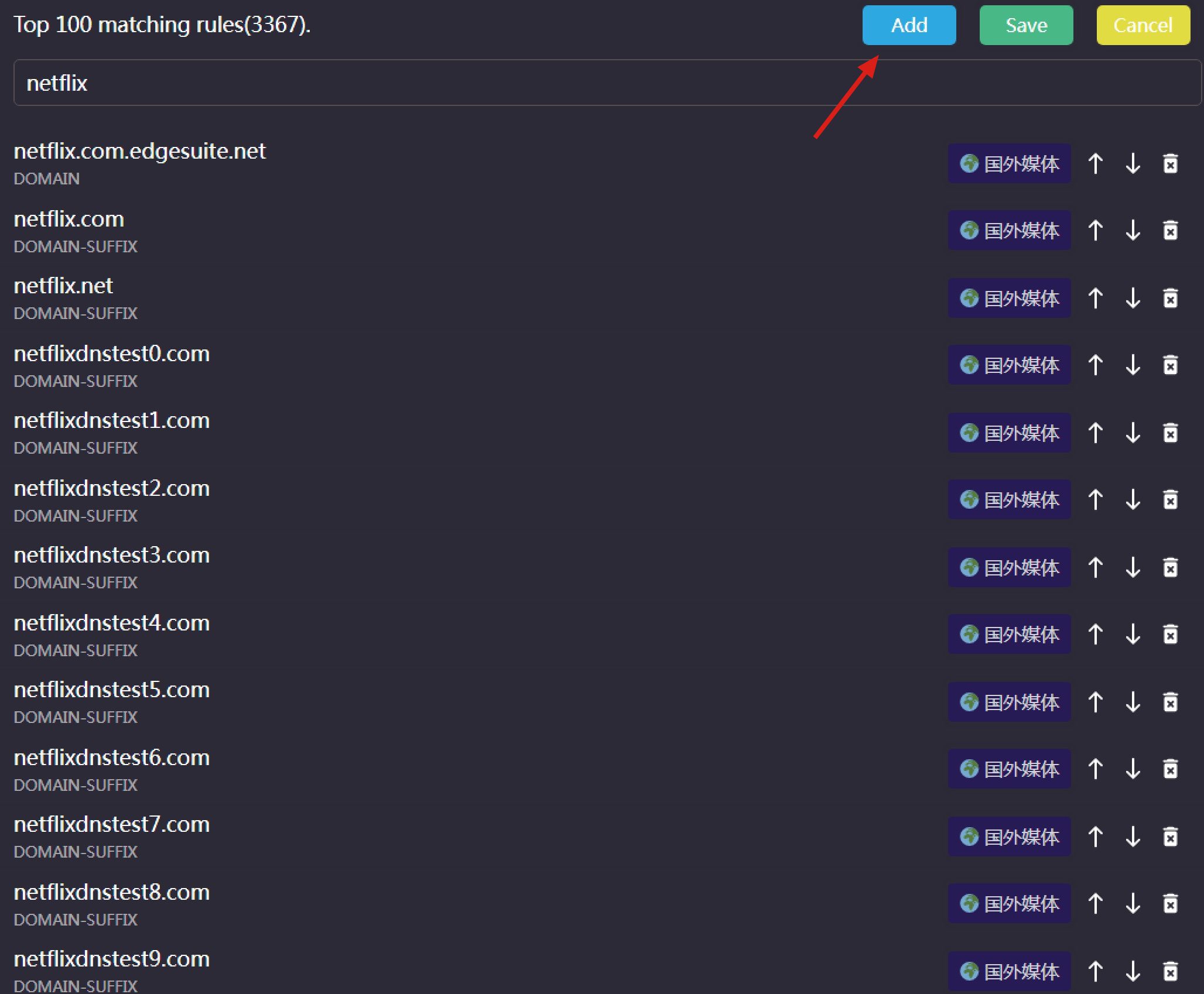Delete the netflixdnstest0.com rule
The width and height of the screenshot is (1204, 994).
1170,365
